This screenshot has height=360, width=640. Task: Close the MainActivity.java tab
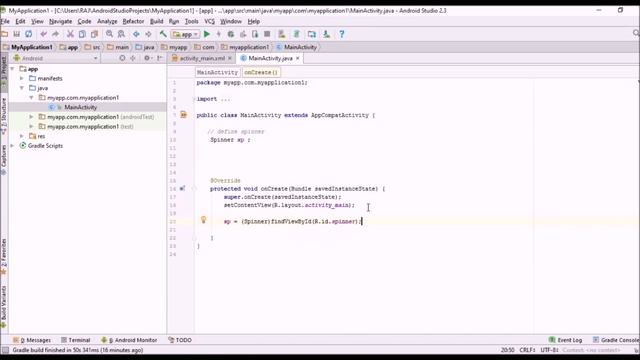click(x=298, y=58)
